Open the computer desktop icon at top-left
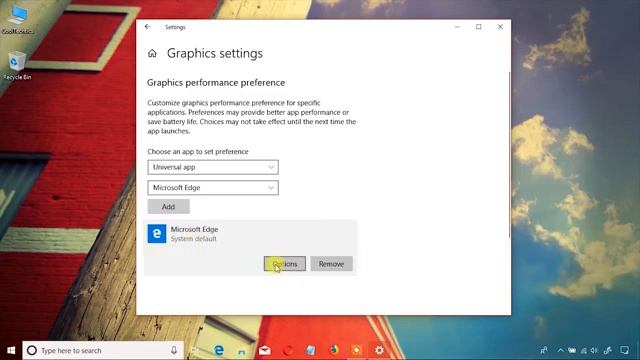The image size is (640, 360). tap(17, 19)
